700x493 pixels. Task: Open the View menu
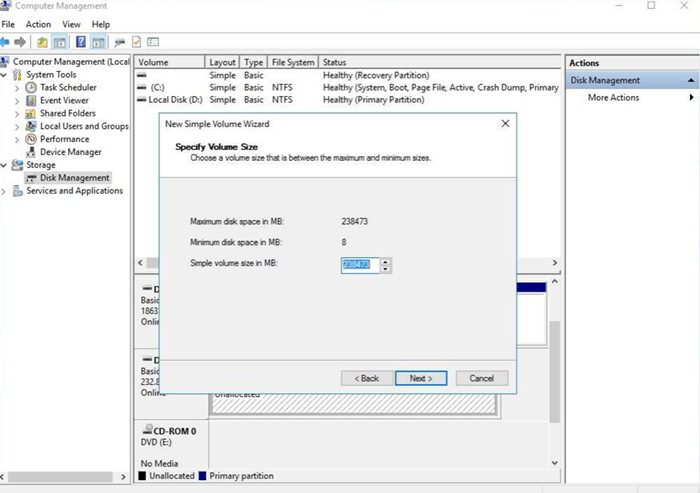pyautogui.click(x=71, y=24)
